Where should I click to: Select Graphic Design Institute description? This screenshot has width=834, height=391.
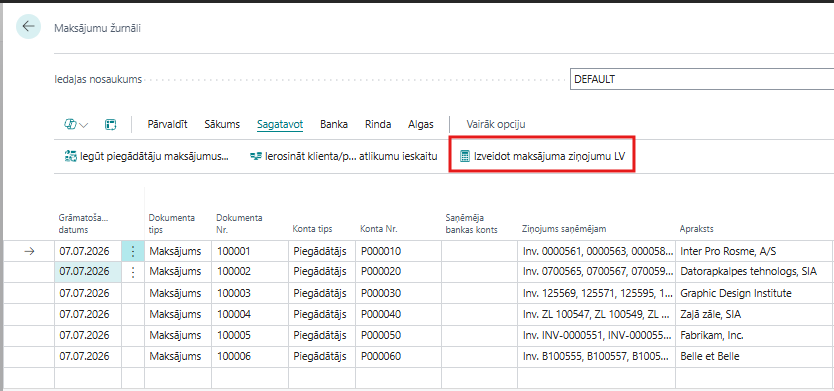pos(736,293)
